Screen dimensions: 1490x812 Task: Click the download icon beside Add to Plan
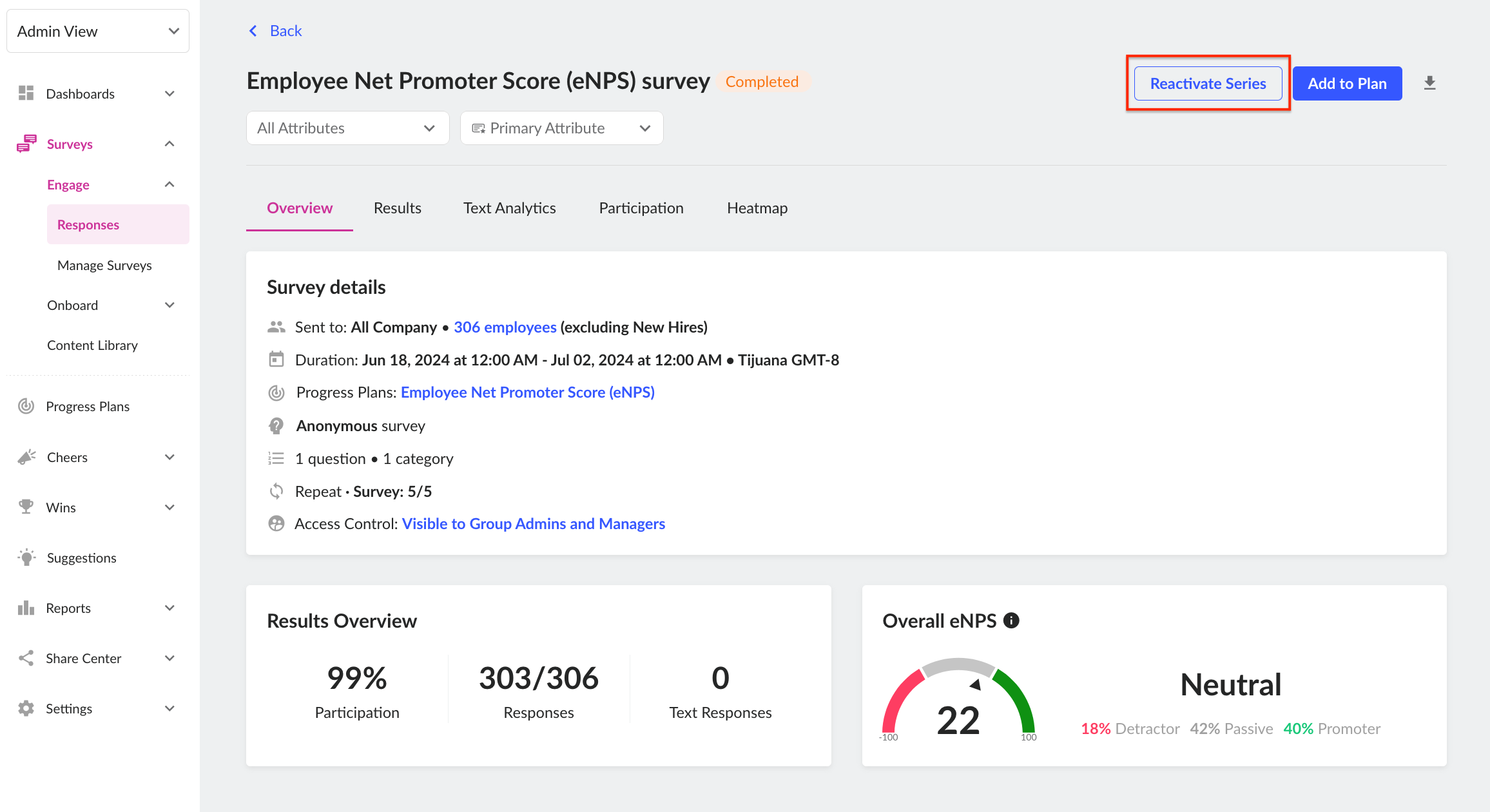pyautogui.click(x=1429, y=83)
